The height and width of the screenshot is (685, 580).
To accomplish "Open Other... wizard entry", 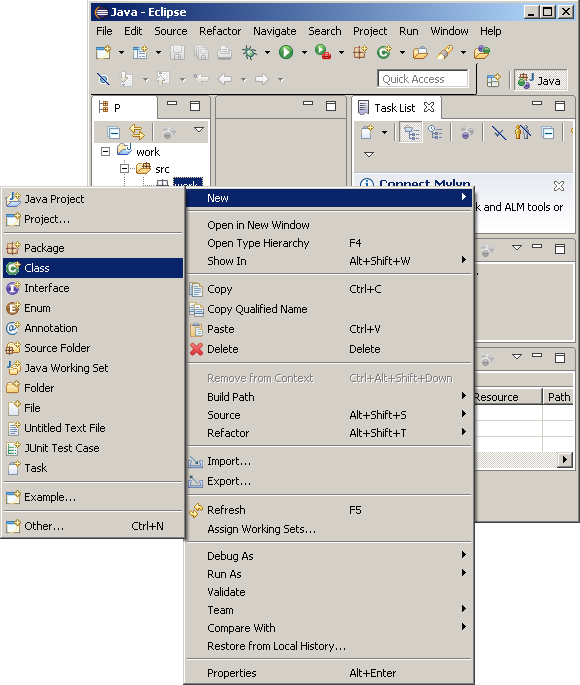I will pyautogui.click(x=93, y=526).
